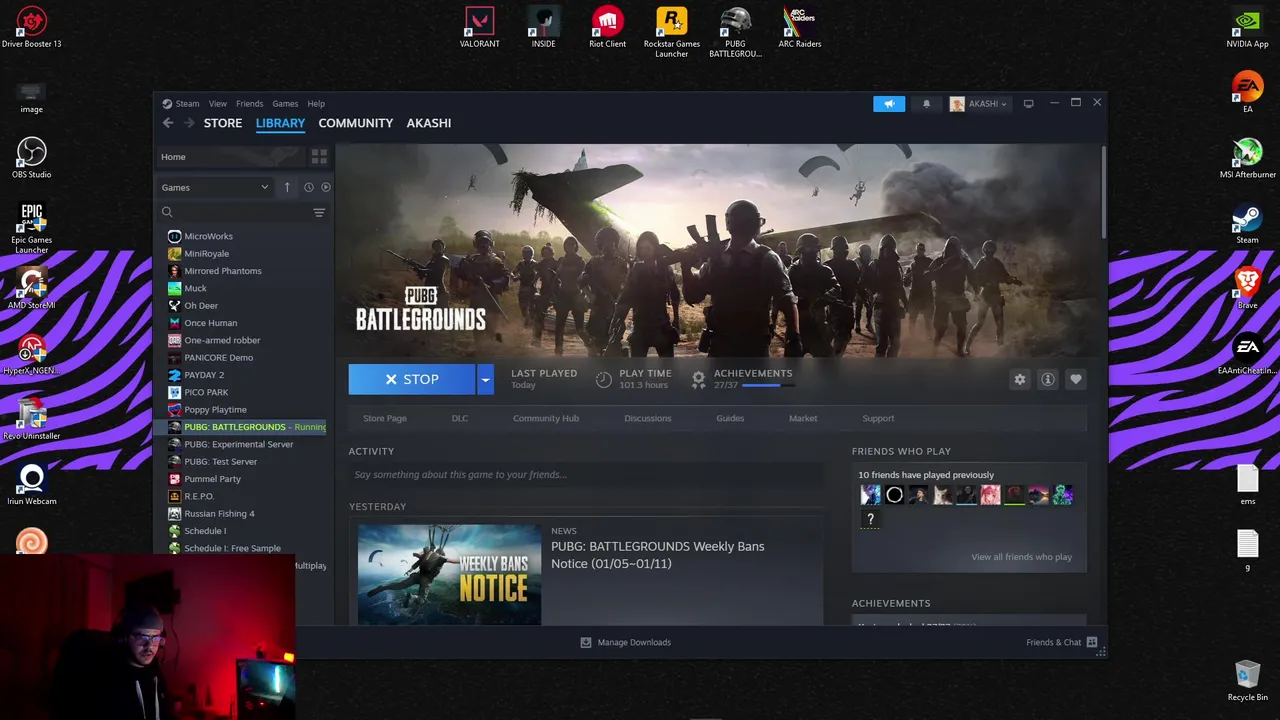Select NVIDIA App desktop icon

[x=1247, y=28]
